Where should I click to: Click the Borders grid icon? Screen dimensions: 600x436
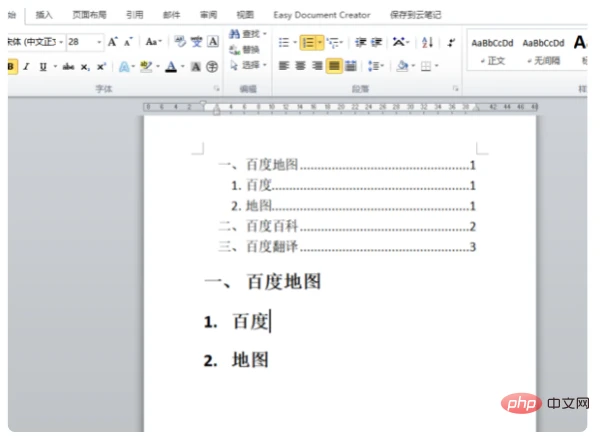click(x=426, y=67)
